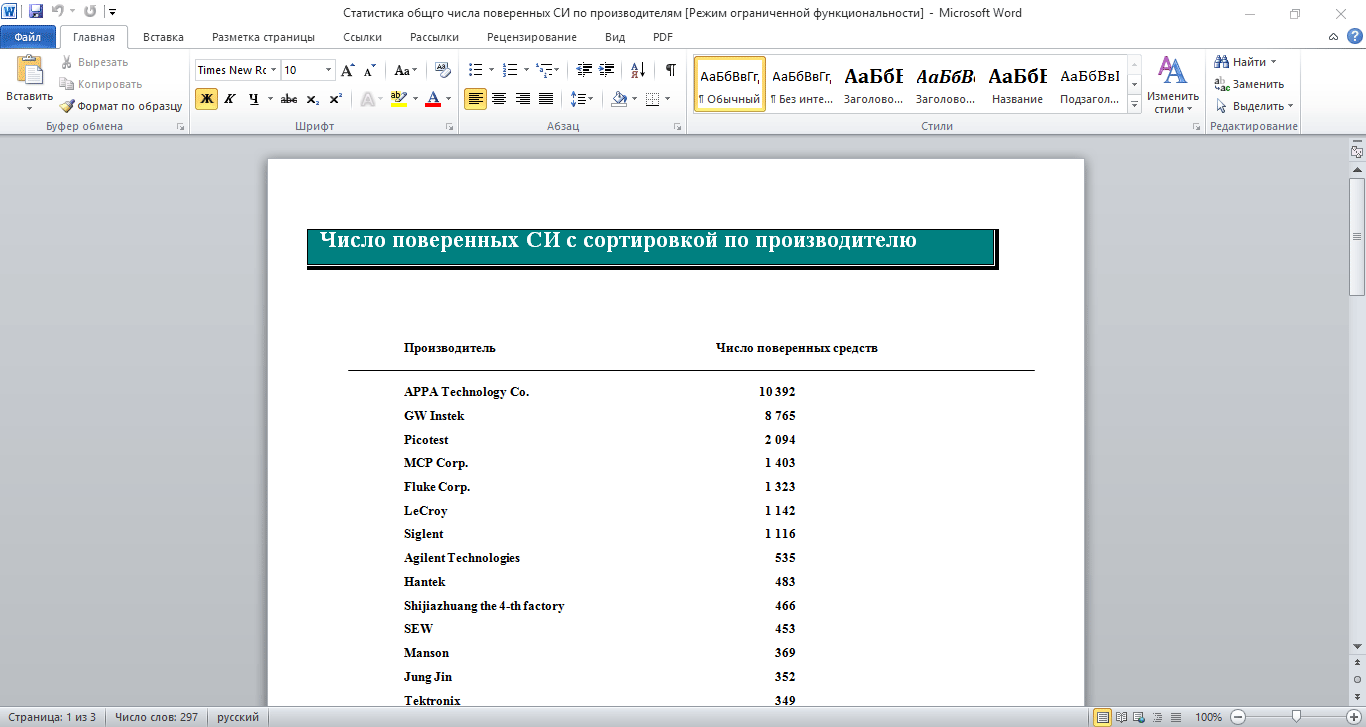The height and width of the screenshot is (727, 1366).
Task: Toggle Italic formatting button
Action: point(229,99)
